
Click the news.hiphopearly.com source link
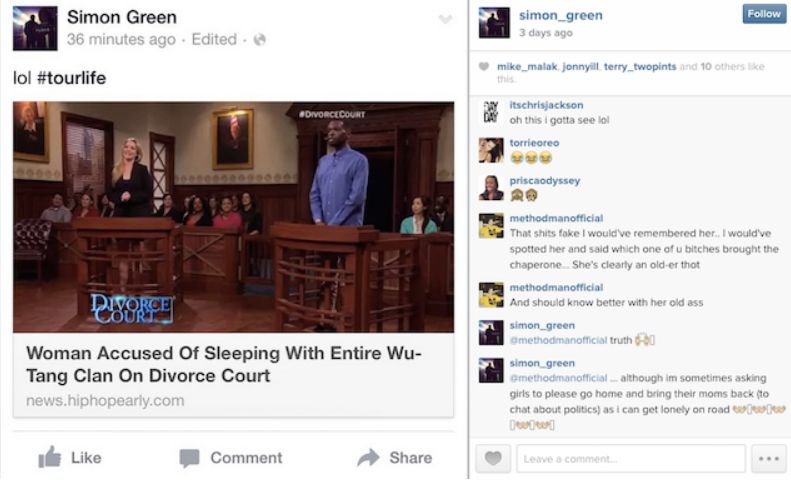pos(105,401)
